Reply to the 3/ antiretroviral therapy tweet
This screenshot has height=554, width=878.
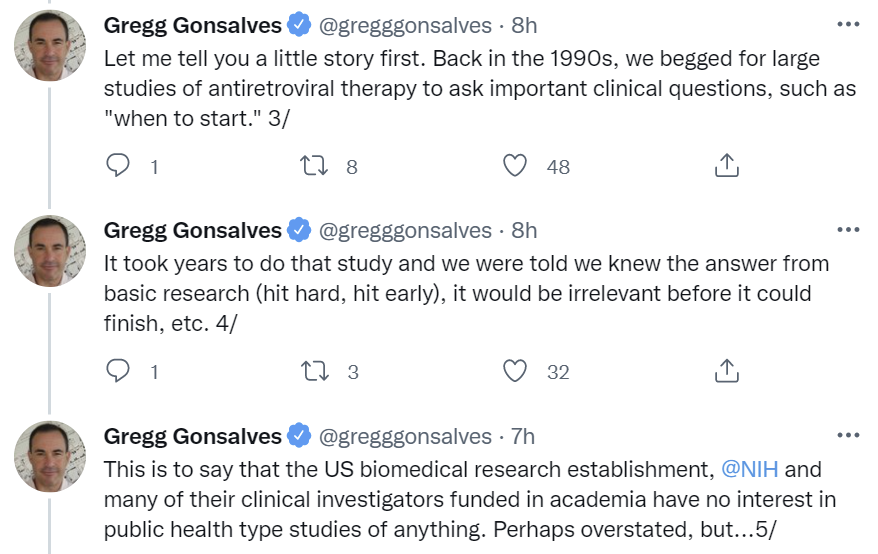point(118,166)
